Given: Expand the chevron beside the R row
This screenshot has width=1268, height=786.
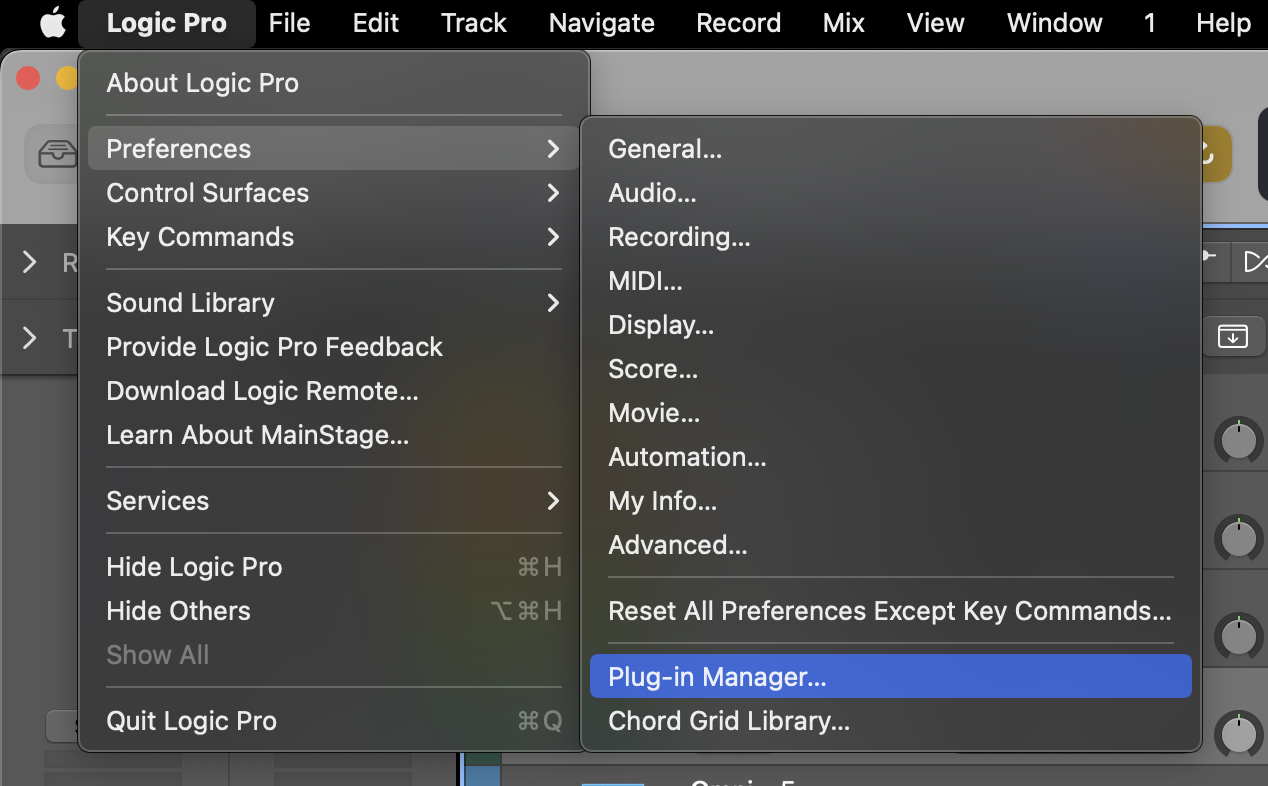Looking at the screenshot, I should click(30, 263).
